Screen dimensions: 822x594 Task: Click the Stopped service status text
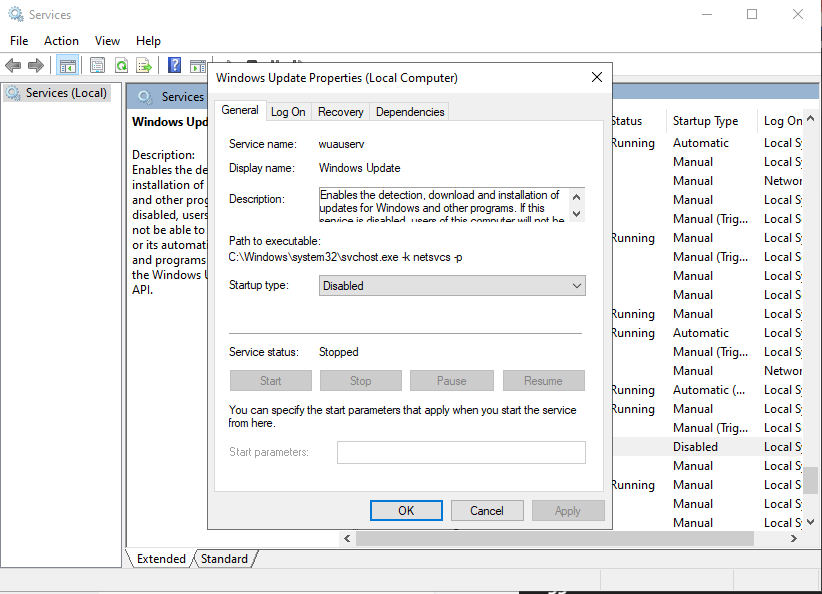339,352
